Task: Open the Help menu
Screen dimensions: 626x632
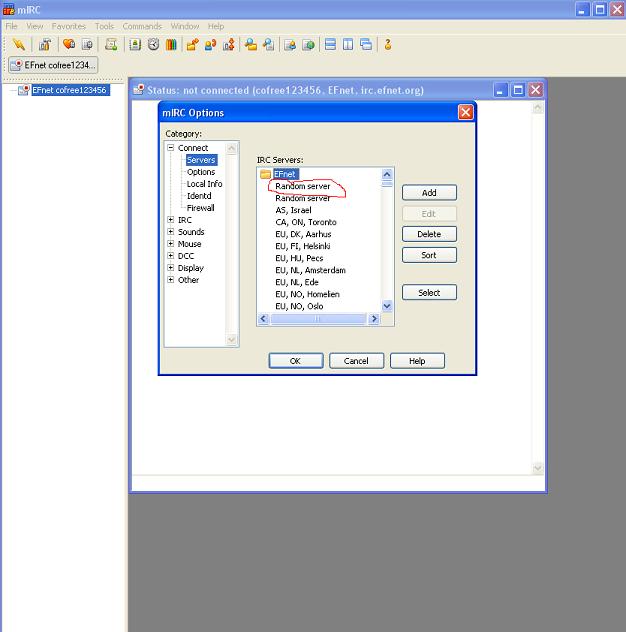Action: pos(216,26)
